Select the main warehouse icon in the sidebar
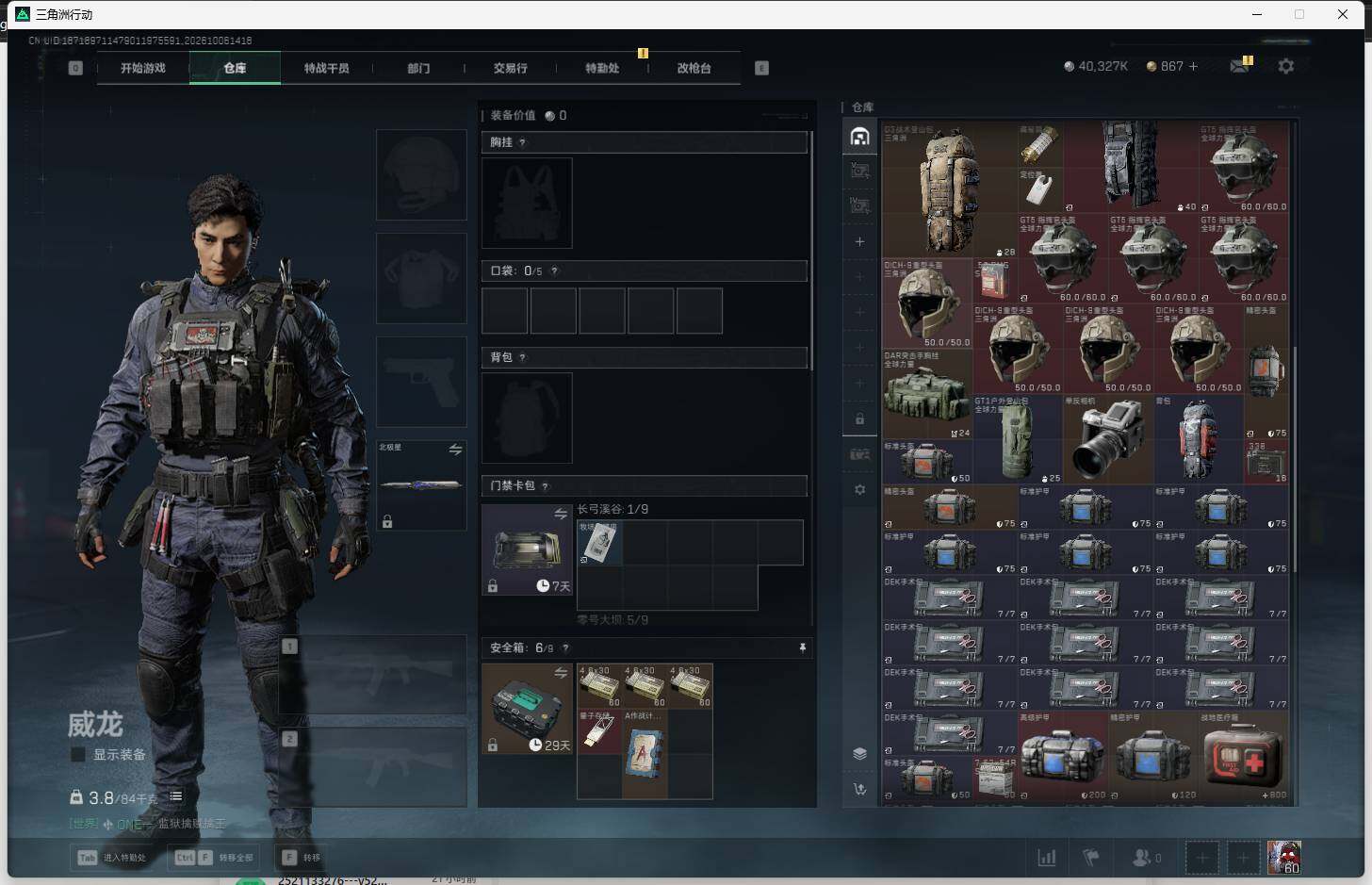This screenshot has width=1372, height=885. [859, 137]
